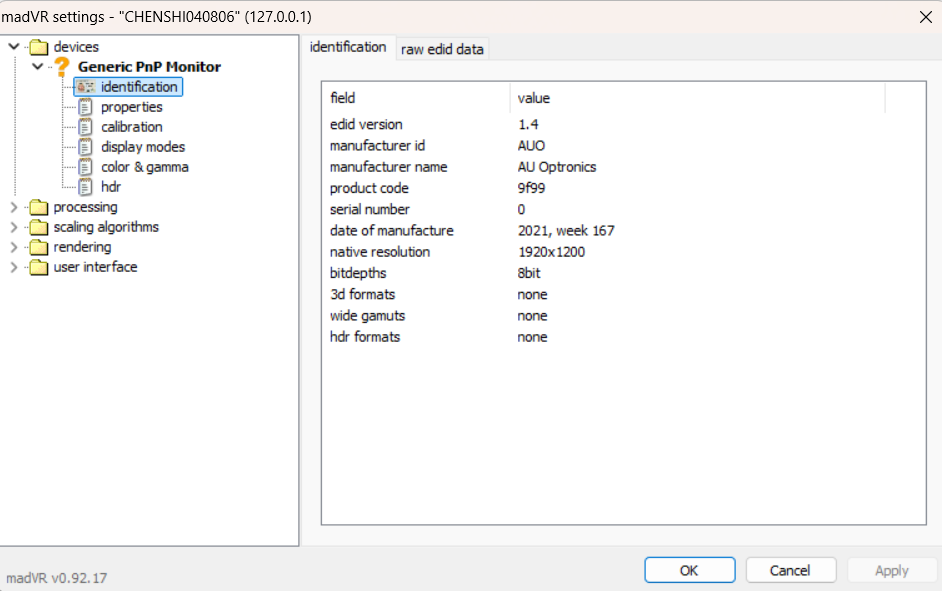Switch to the raw edid data tab
The height and width of the screenshot is (591, 942).
[442, 49]
